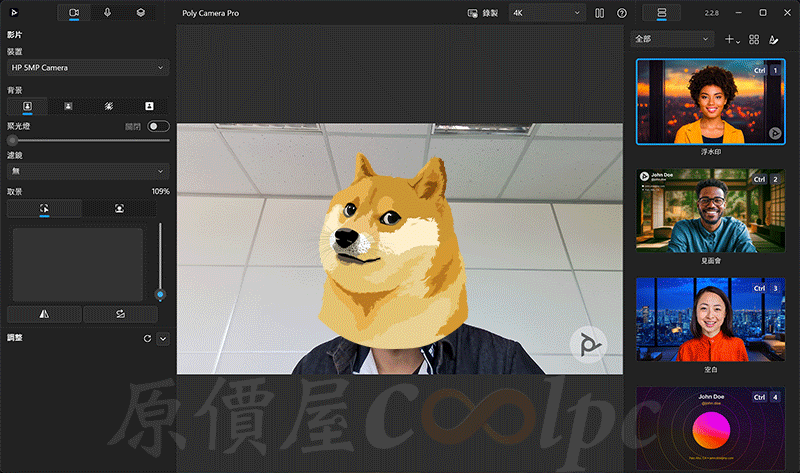Click the Ctrl 1 shortcut badge
Viewport: 800px width, 473px height.
[x=767, y=70]
